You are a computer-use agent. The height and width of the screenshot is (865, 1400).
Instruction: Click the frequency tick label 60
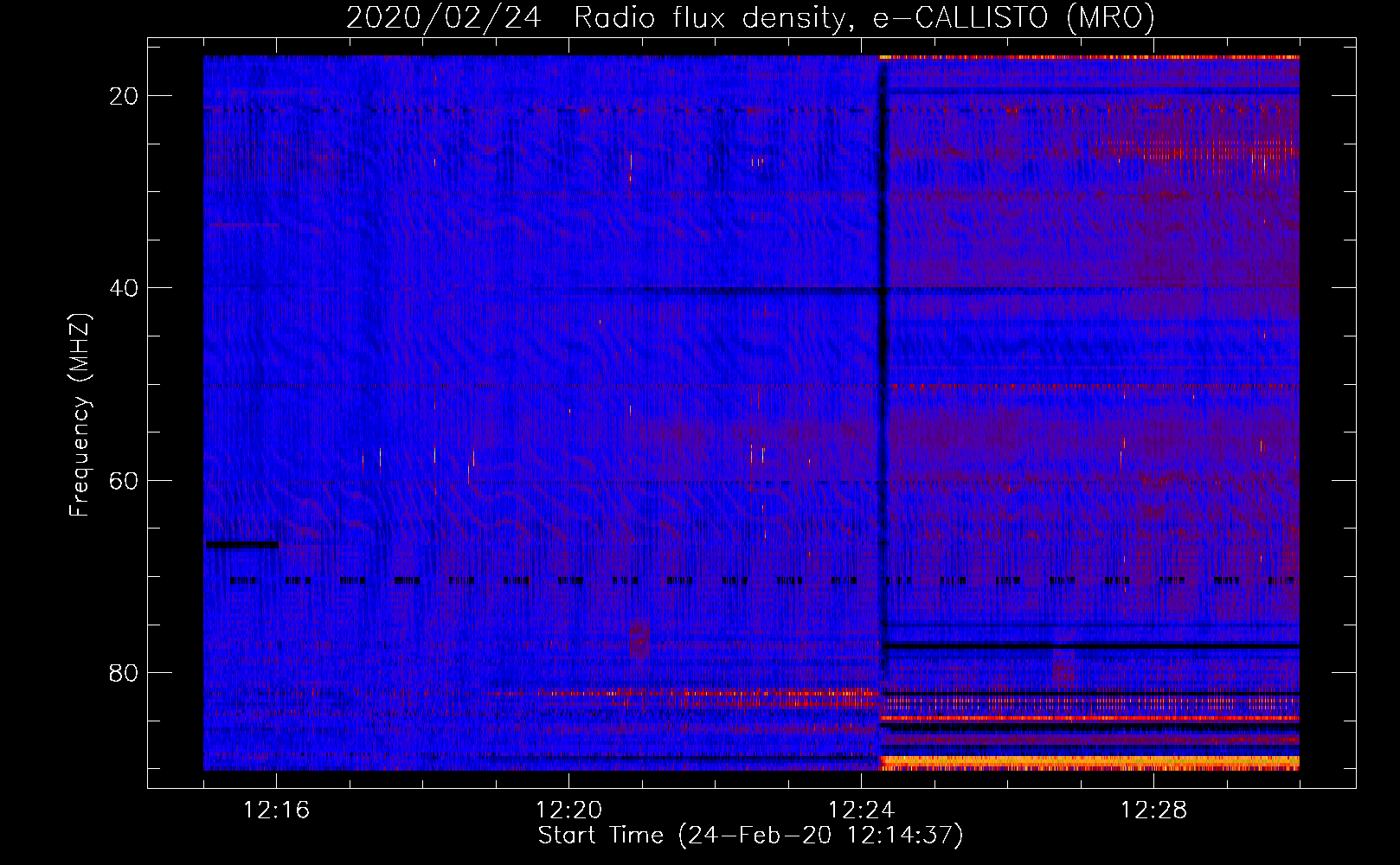(124, 480)
